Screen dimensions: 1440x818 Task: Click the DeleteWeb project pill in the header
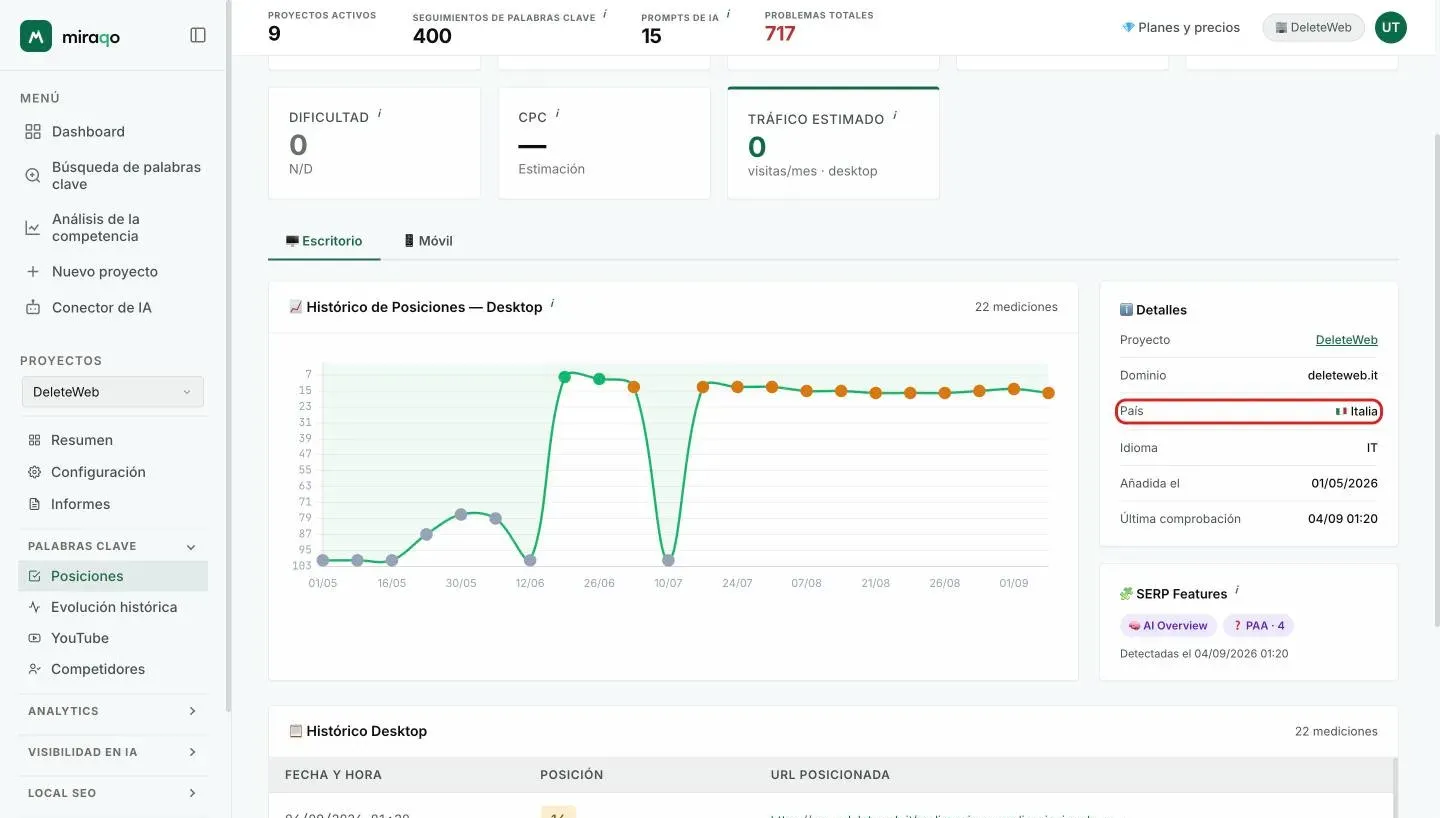(x=1313, y=27)
